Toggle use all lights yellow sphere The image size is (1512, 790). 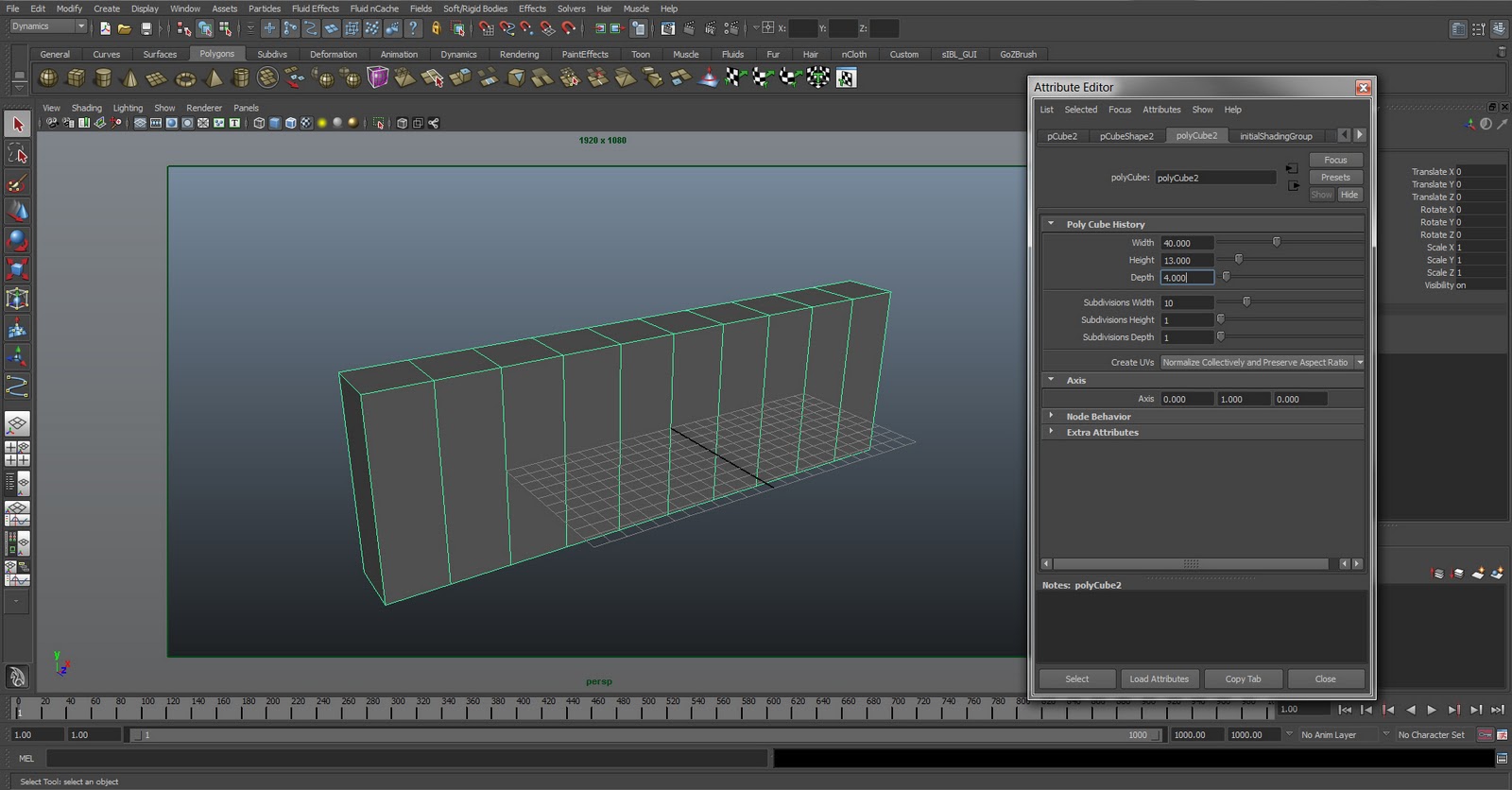322,123
